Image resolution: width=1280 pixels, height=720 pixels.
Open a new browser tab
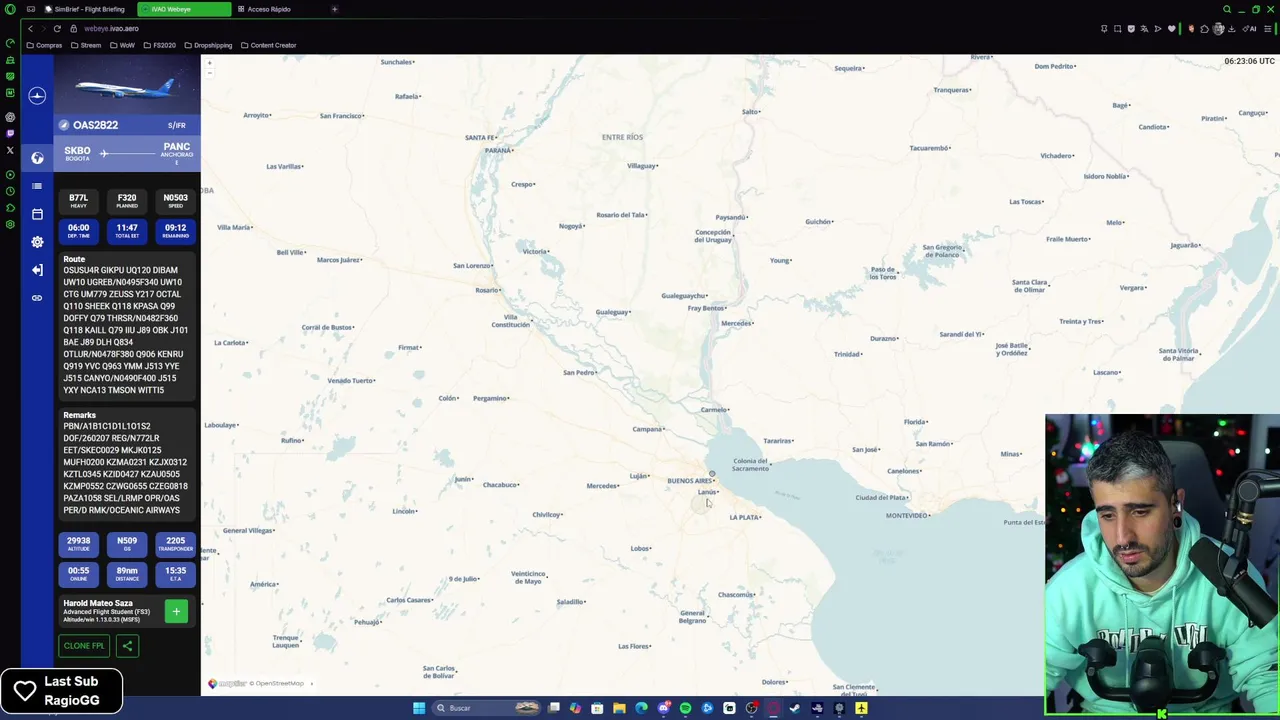(x=334, y=9)
